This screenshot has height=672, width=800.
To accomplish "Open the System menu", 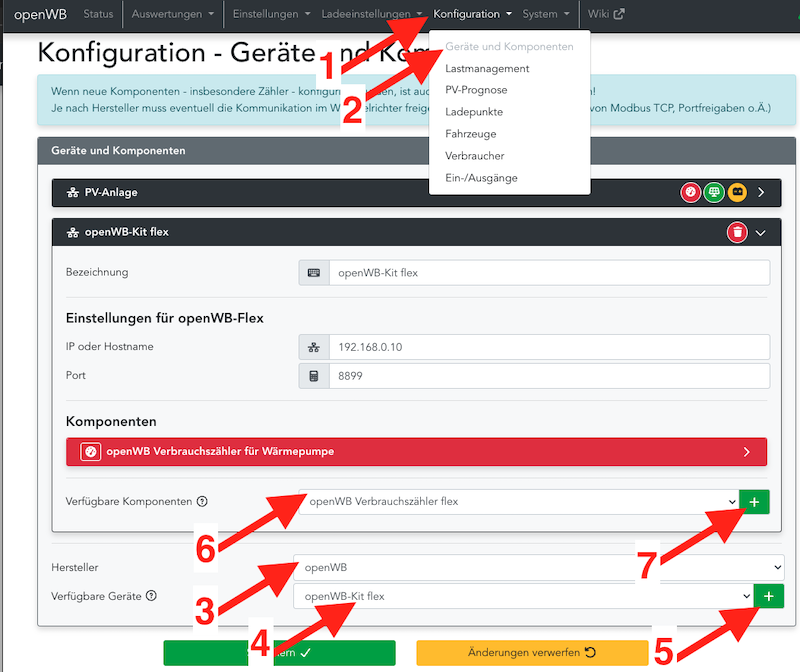I will (x=545, y=14).
